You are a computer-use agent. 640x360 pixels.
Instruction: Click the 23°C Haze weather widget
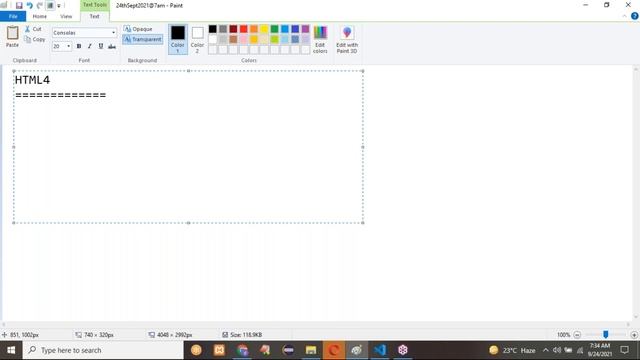click(x=512, y=350)
